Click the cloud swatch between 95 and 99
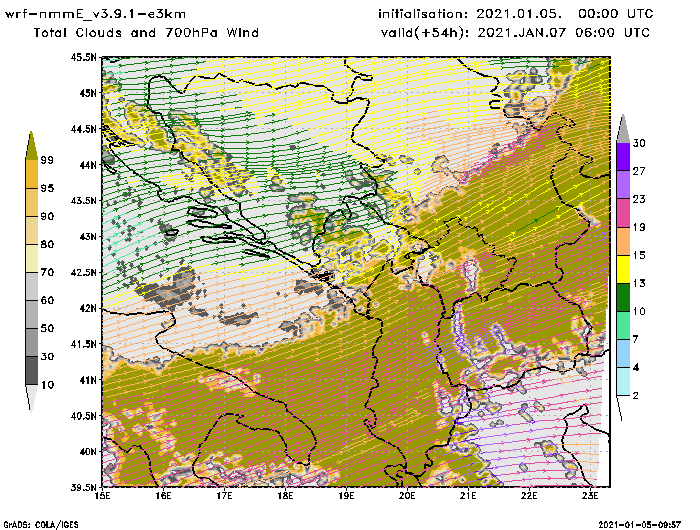The height and width of the screenshot is (530, 700). click(32, 174)
